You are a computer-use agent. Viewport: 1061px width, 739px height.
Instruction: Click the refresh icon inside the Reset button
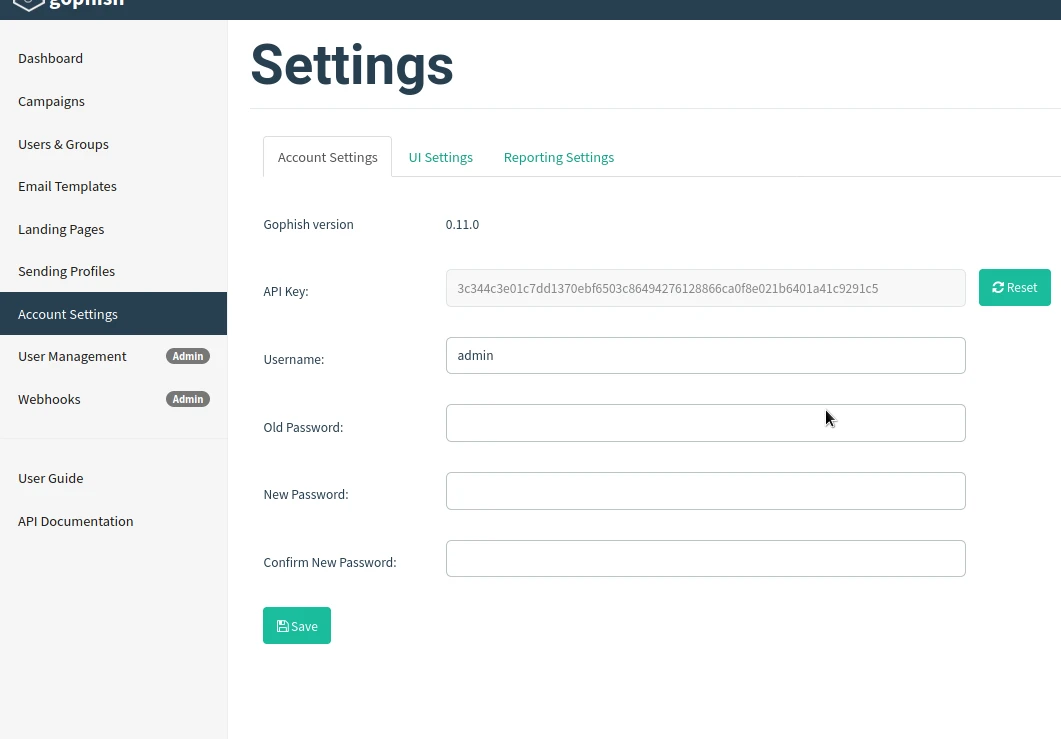(998, 287)
